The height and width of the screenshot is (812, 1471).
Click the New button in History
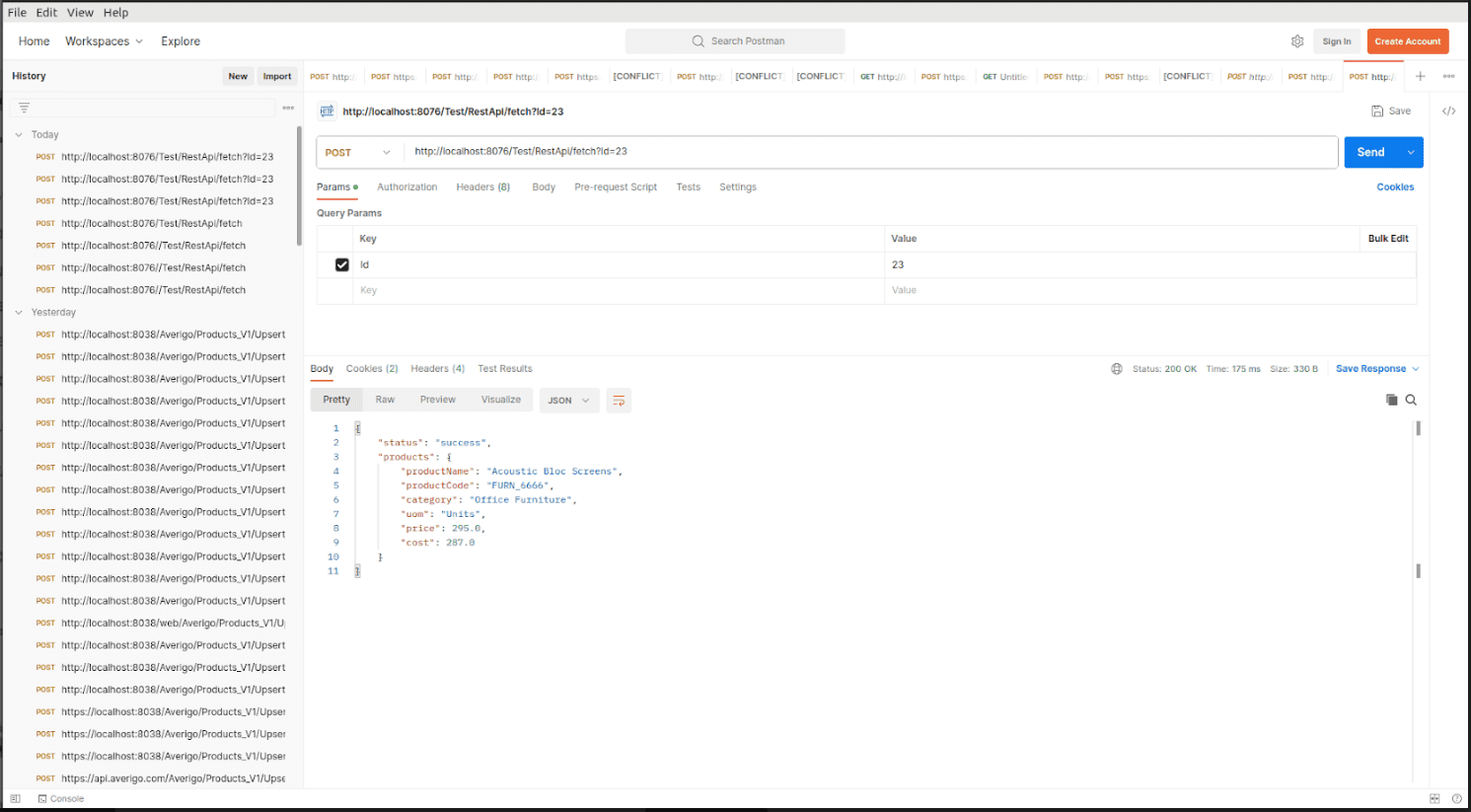click(238, 76)
